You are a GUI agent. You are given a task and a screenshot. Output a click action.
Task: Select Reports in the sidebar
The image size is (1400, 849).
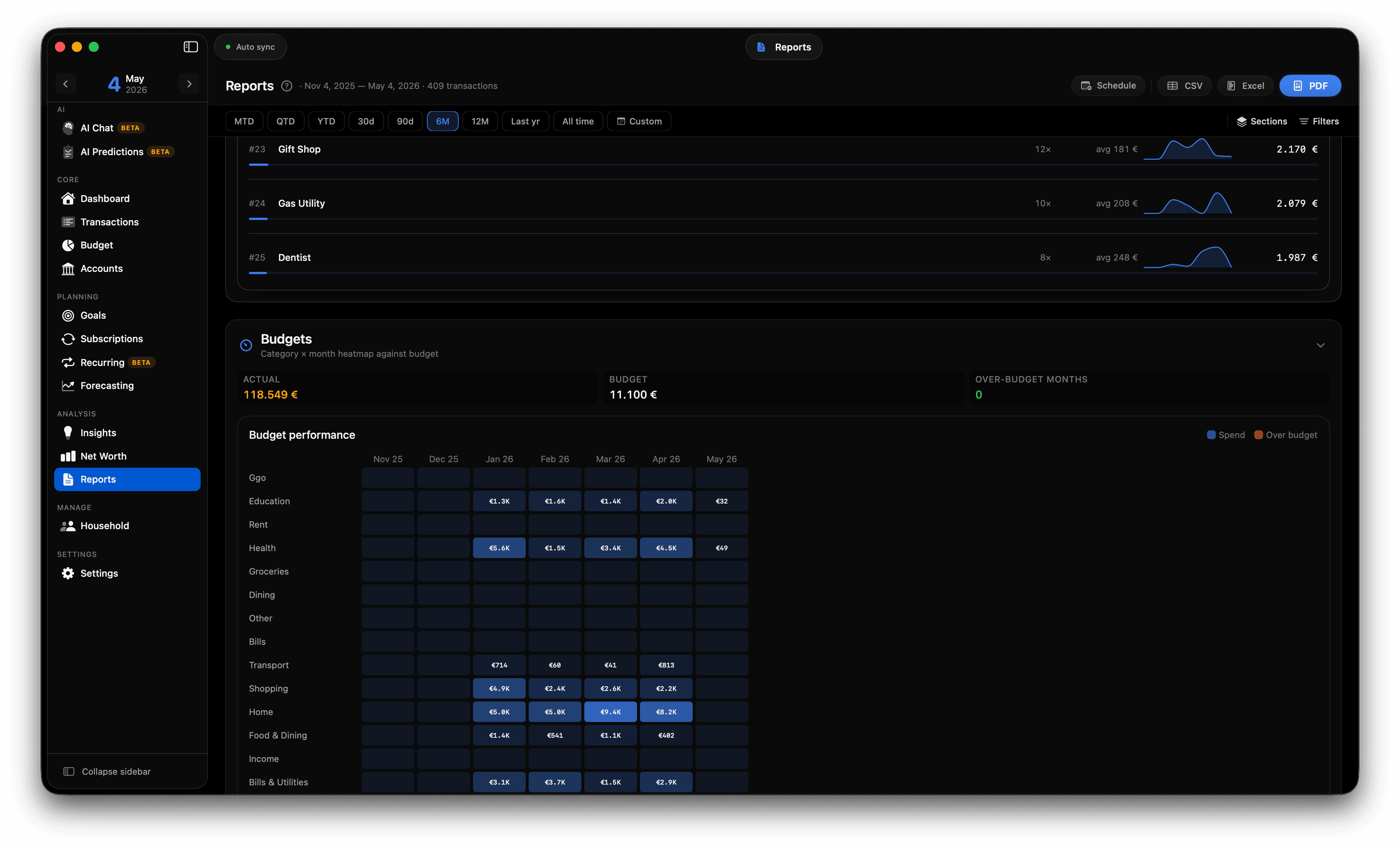coord(127,479)
